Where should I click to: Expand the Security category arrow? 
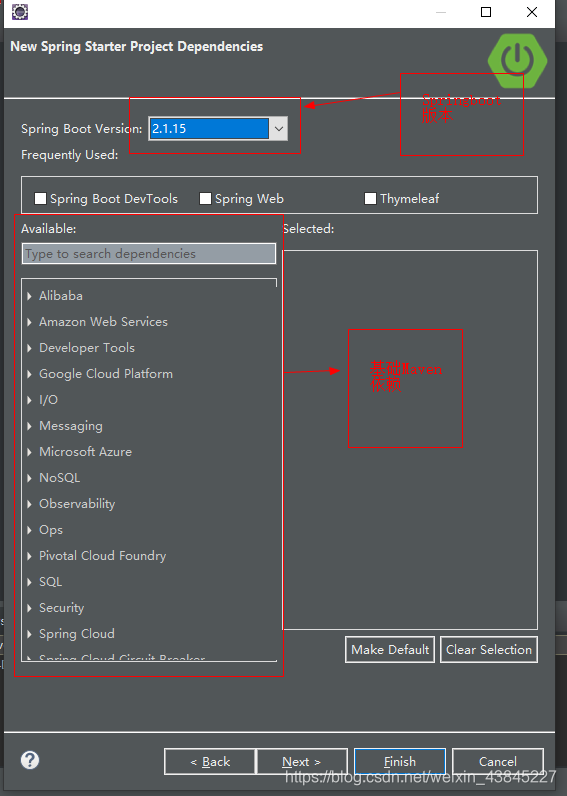(29, 608)
